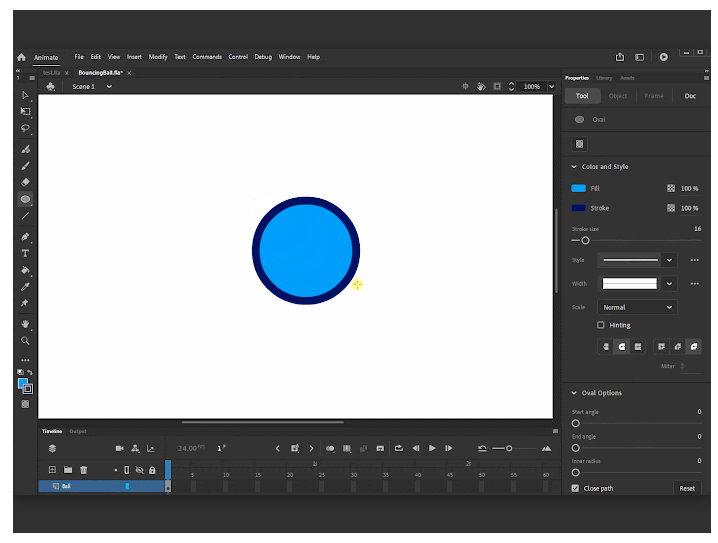Add a new layer in timeline
This screenshot has width=718, height=543.
(52, 470)
